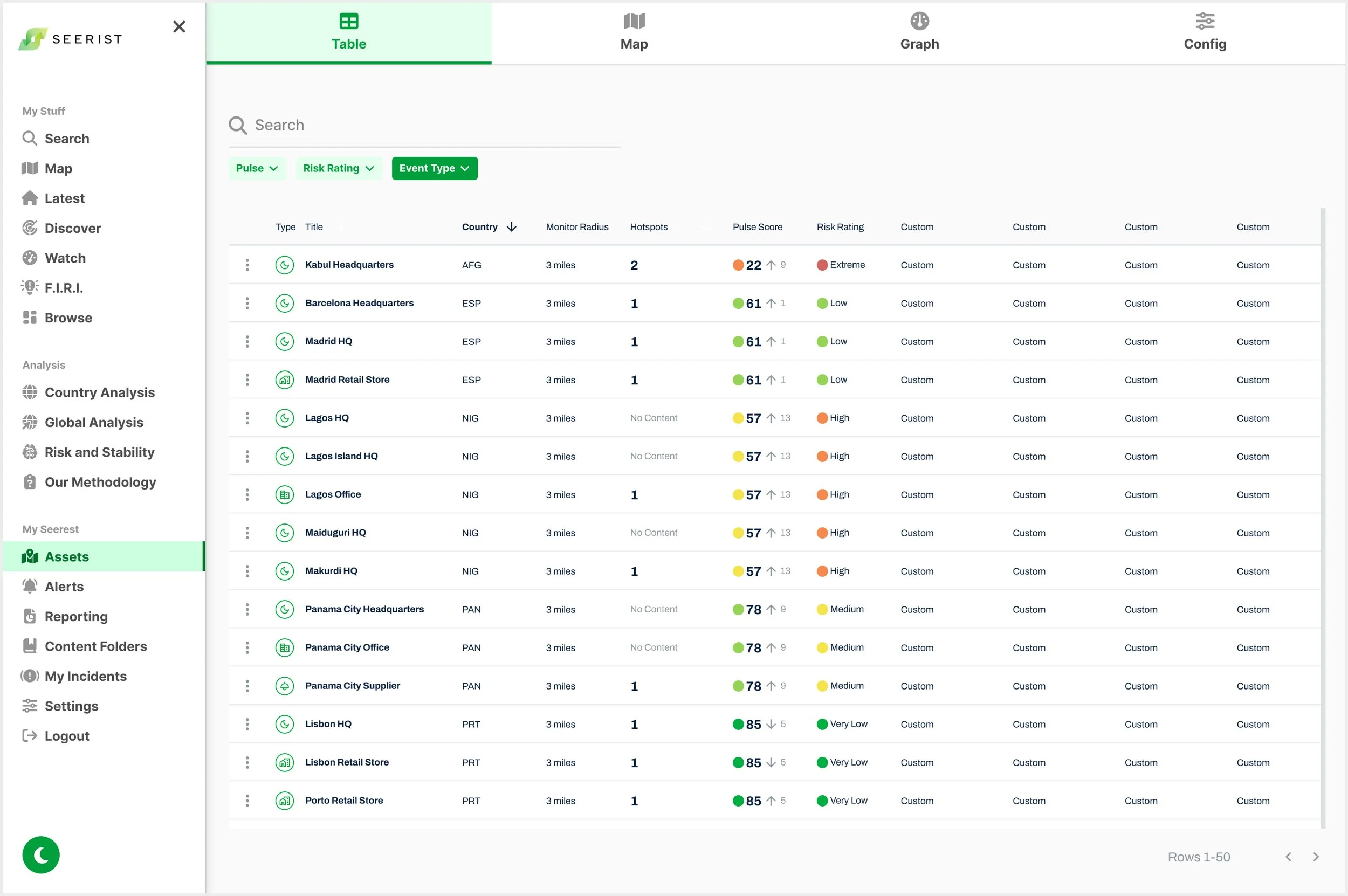1348x896 pixels.
Task: Click the kebab menu for Kabul Headquarters
Action: pyautogui.click(x=247, y=265)
